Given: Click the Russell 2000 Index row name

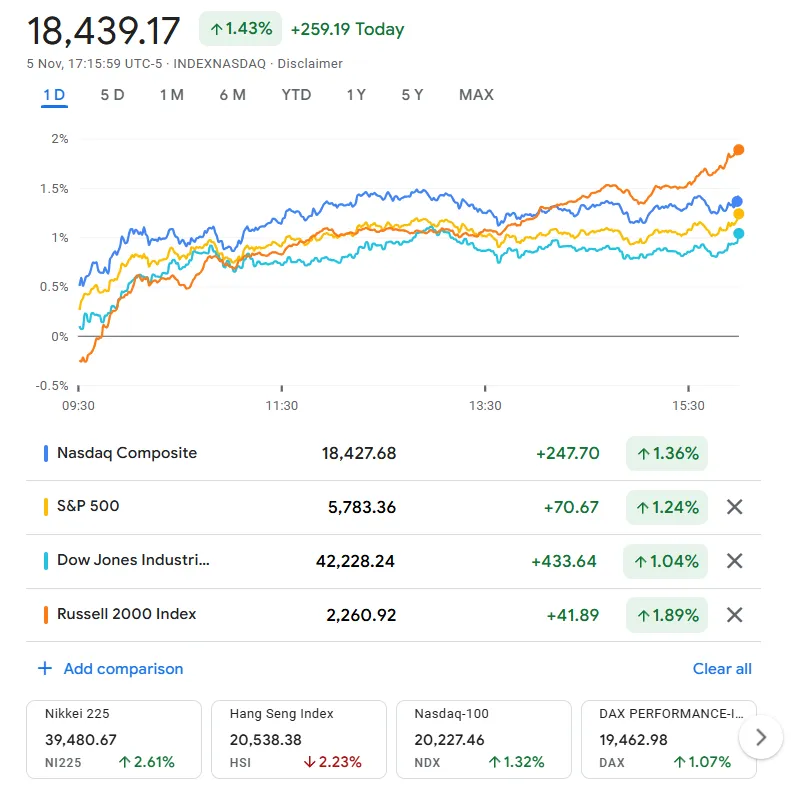Looking at the screenshot, I should (127, 614).
